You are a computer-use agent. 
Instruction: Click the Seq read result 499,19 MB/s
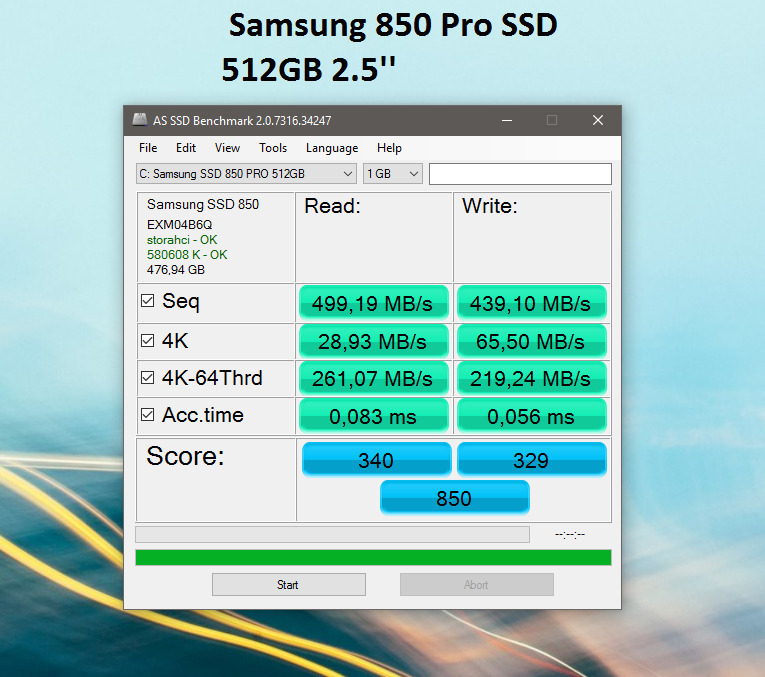[x=373, y=303]
